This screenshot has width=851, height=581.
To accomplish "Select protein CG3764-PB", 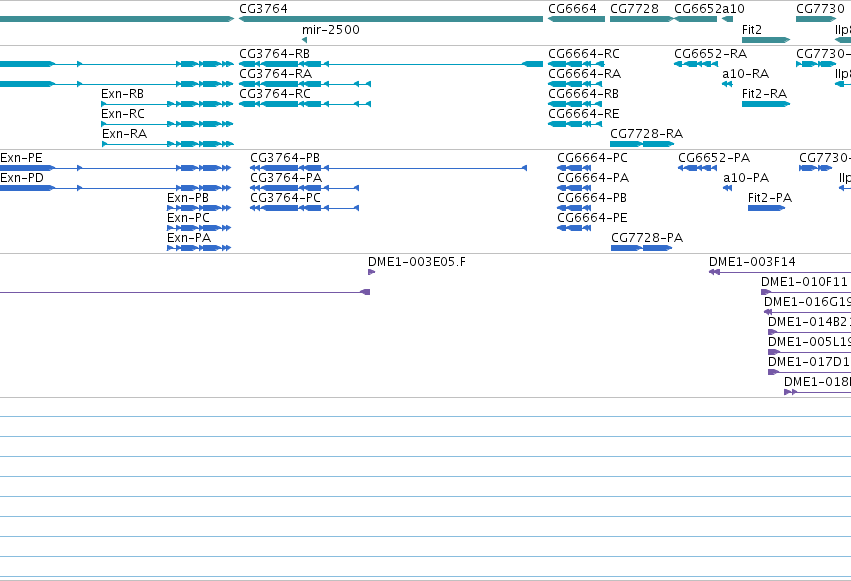I will click(x=388, y=168).
